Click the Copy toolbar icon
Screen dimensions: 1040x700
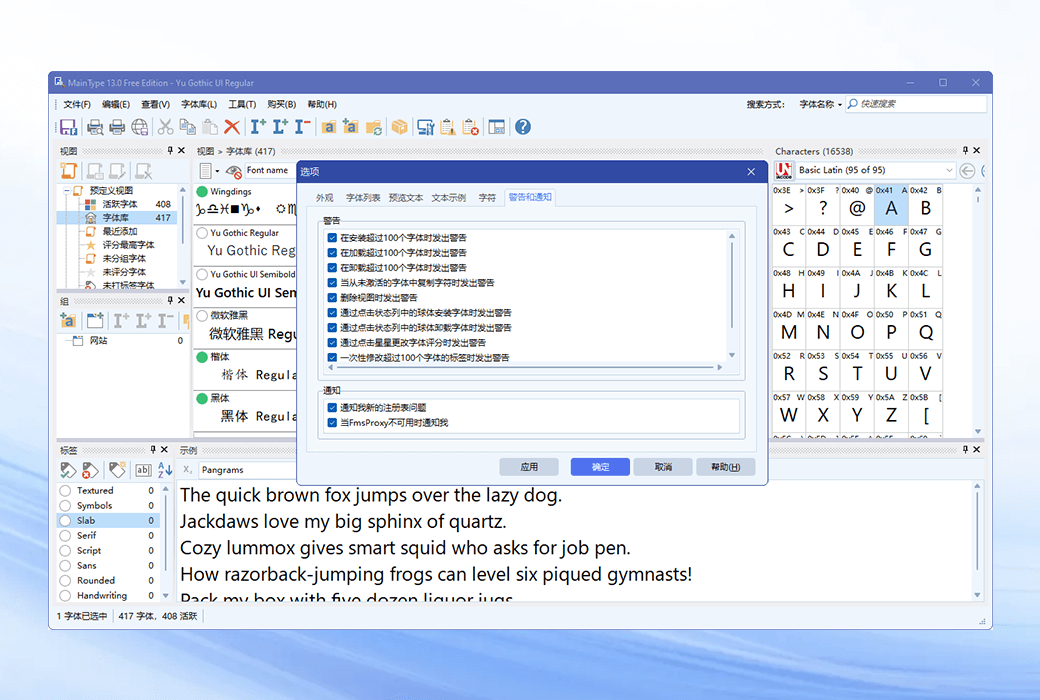pyautogui.click(x=188, y=127)
